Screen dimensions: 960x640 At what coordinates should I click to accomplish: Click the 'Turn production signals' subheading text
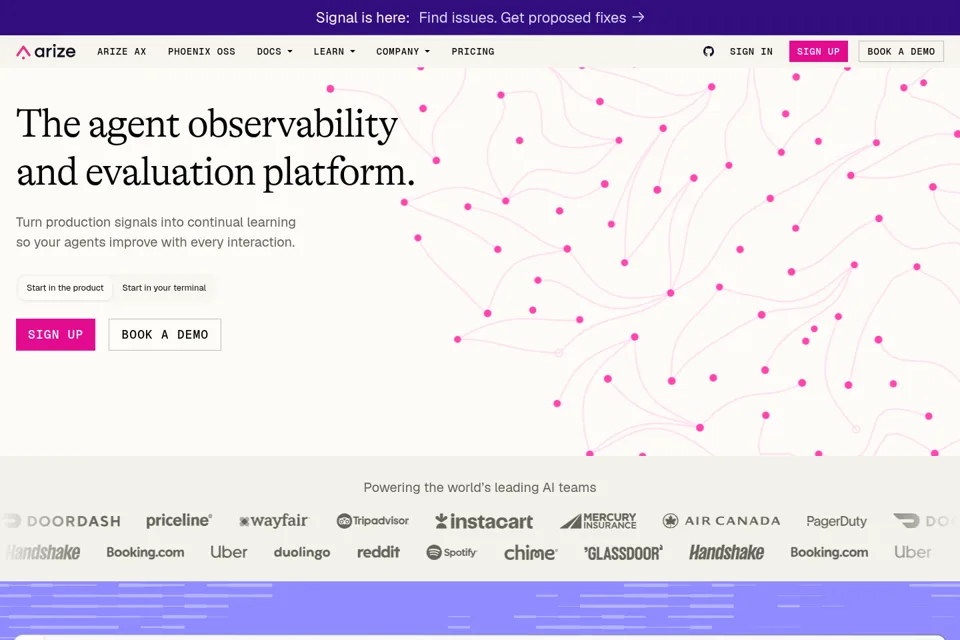coord(156,232)
